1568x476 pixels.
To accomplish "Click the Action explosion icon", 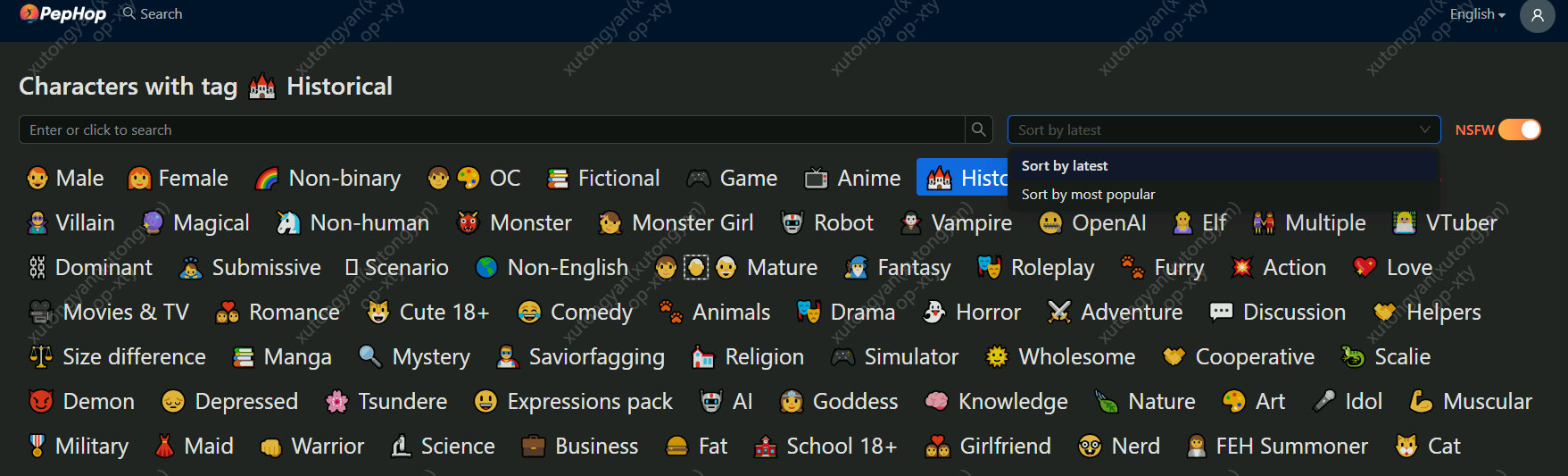I will click(x=1241, y=267).
